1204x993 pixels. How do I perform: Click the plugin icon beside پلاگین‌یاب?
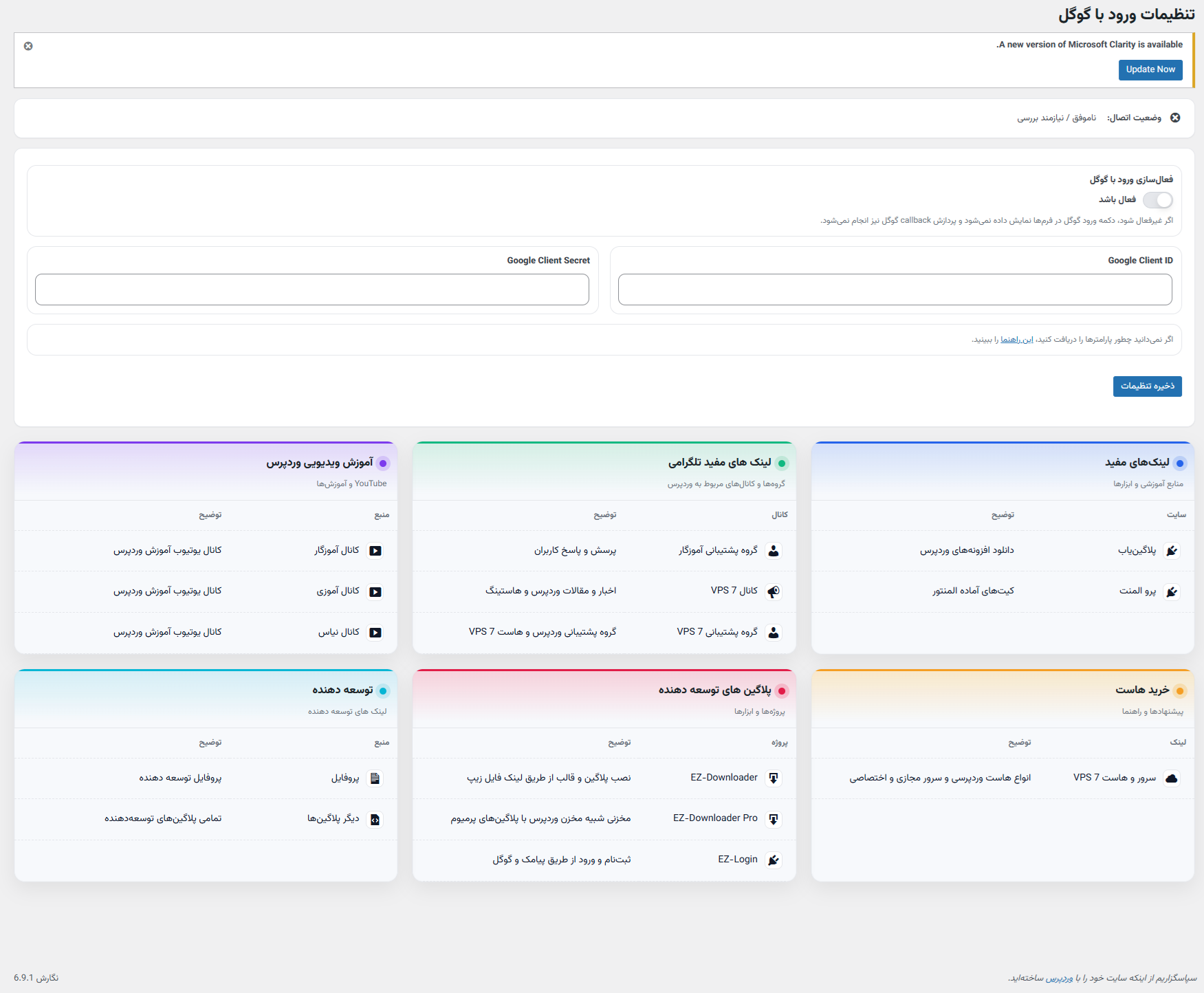click(1172, 551)
